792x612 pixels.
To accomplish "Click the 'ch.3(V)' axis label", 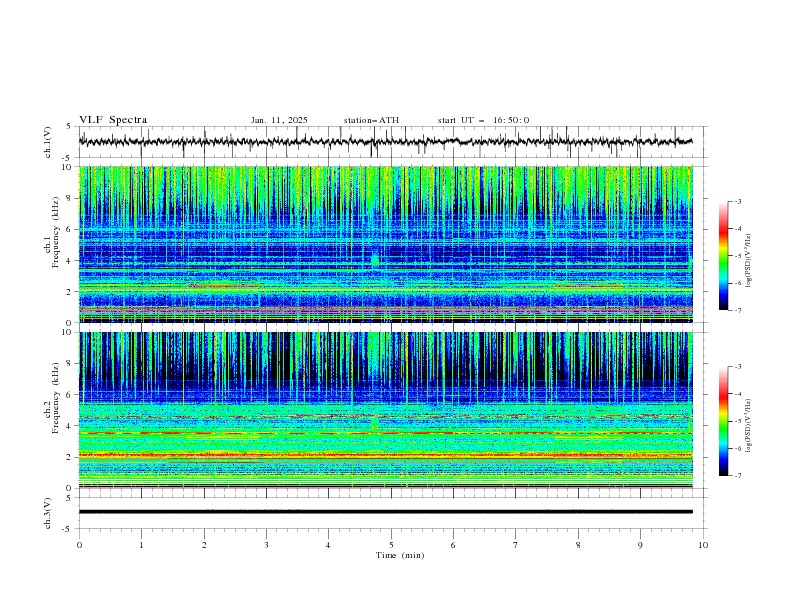I will pyautogui.click(x=48, y=513).
